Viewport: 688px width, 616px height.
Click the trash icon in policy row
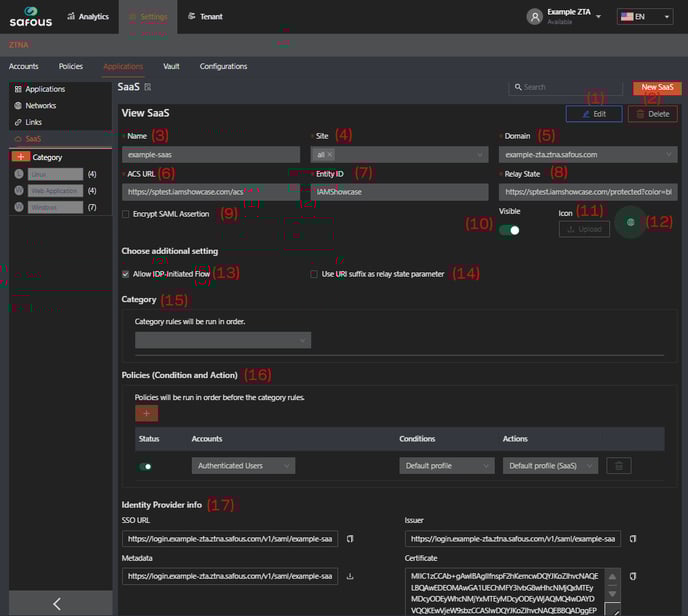pyautogui.click(x=620, y=466)
